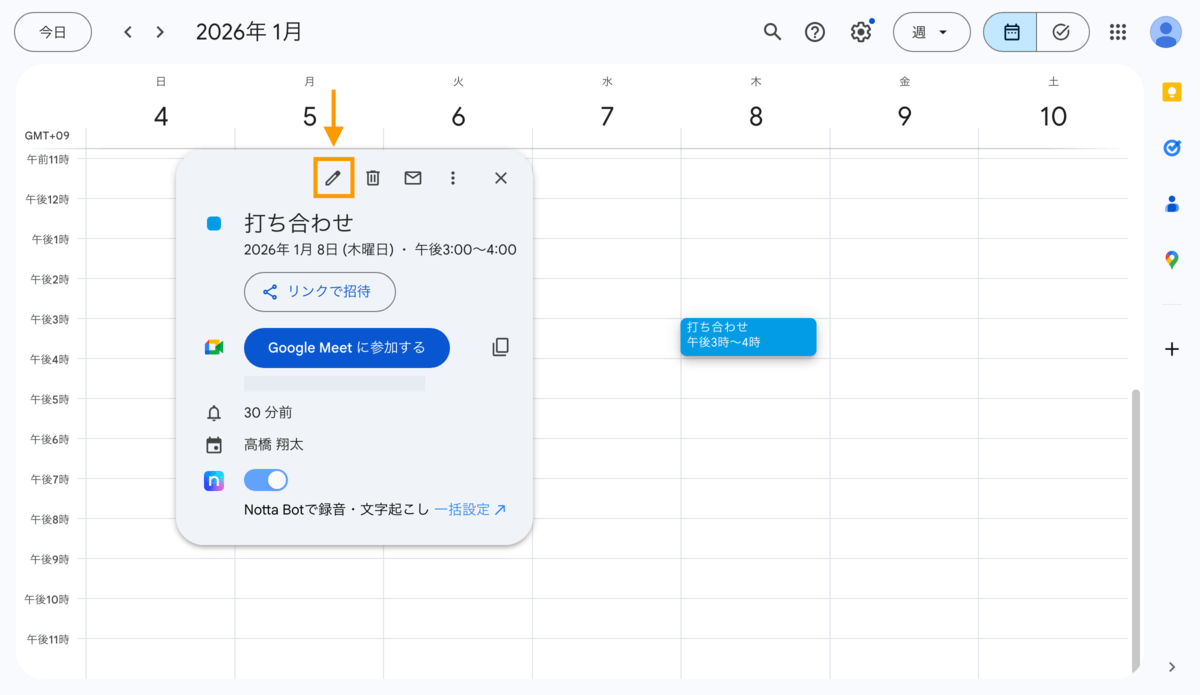The image size is (1200, 695).
Task: Click リンクで招待 button
Action: (x=320, y=292)
